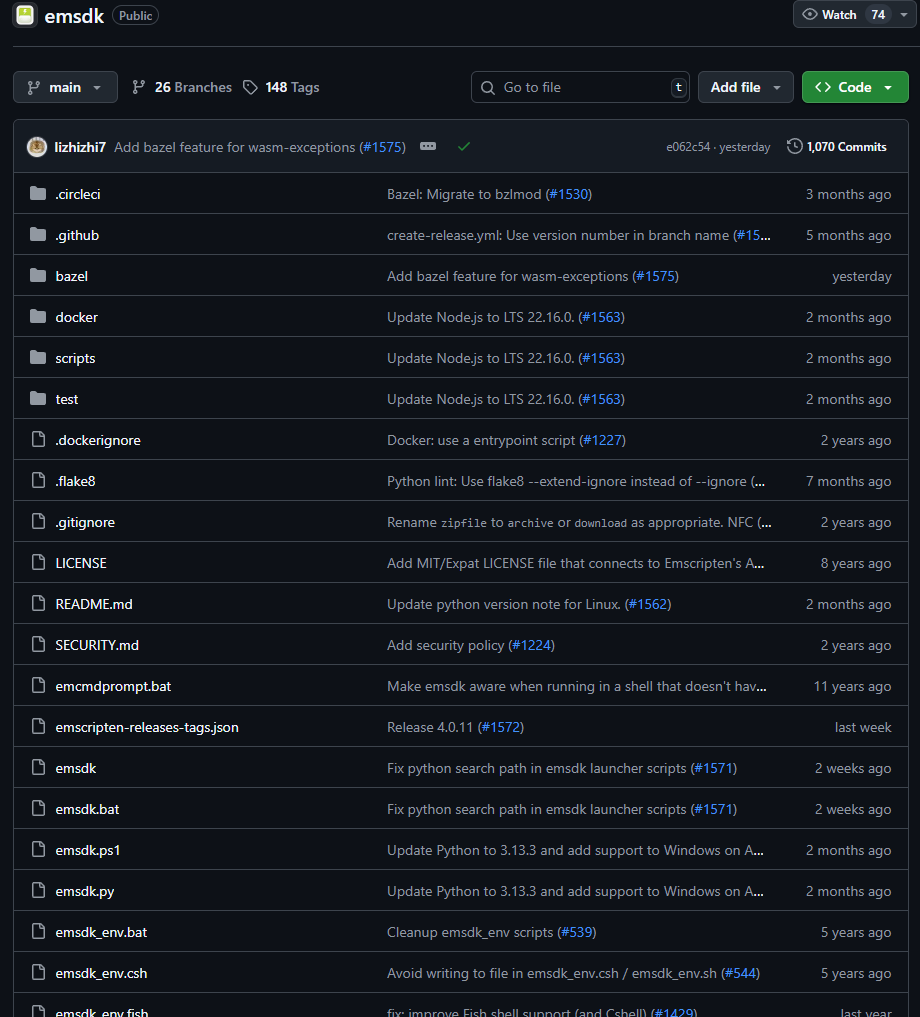Click the emsdk_env.bat file icon

38,931
